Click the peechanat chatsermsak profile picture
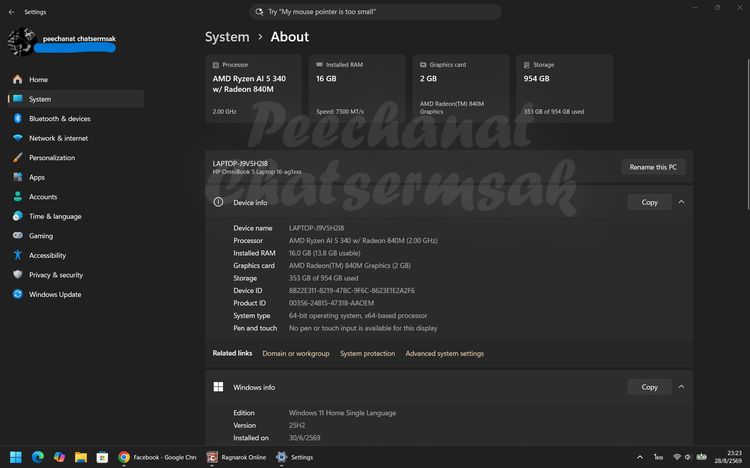This screenshot has height=468, width=750. point(22,42)
